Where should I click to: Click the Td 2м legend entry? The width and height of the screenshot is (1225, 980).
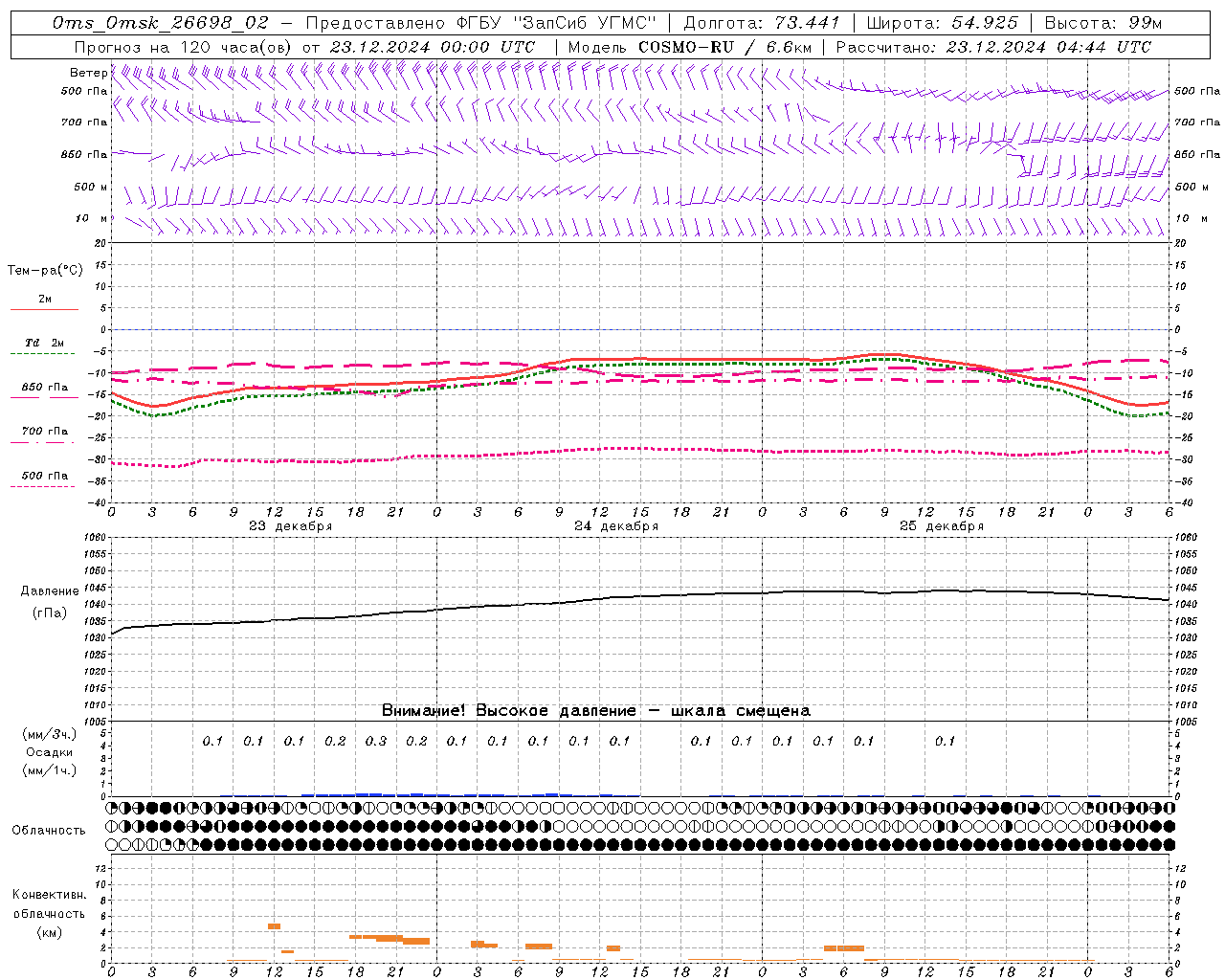coord(44,342)
